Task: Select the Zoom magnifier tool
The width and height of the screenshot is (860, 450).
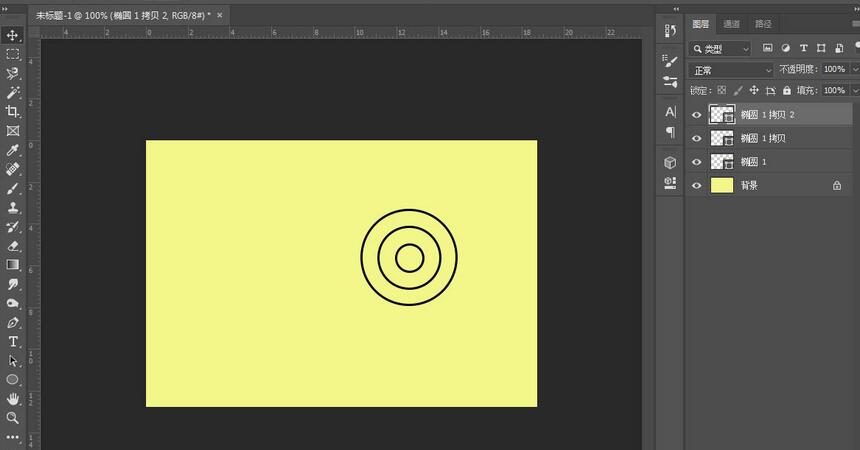Action: coord(13,418)
